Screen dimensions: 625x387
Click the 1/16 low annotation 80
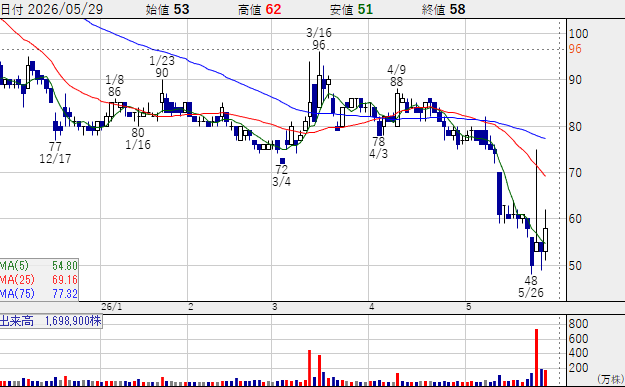click(138, 132)
